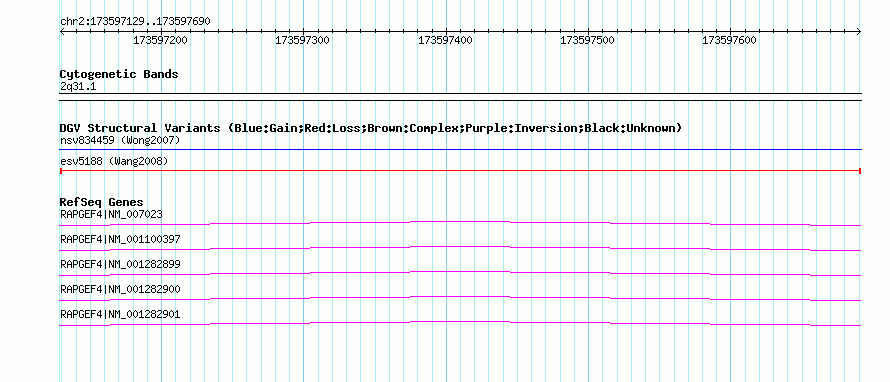Click the magenta line of transcript NM_001282899

pos(460,272)
